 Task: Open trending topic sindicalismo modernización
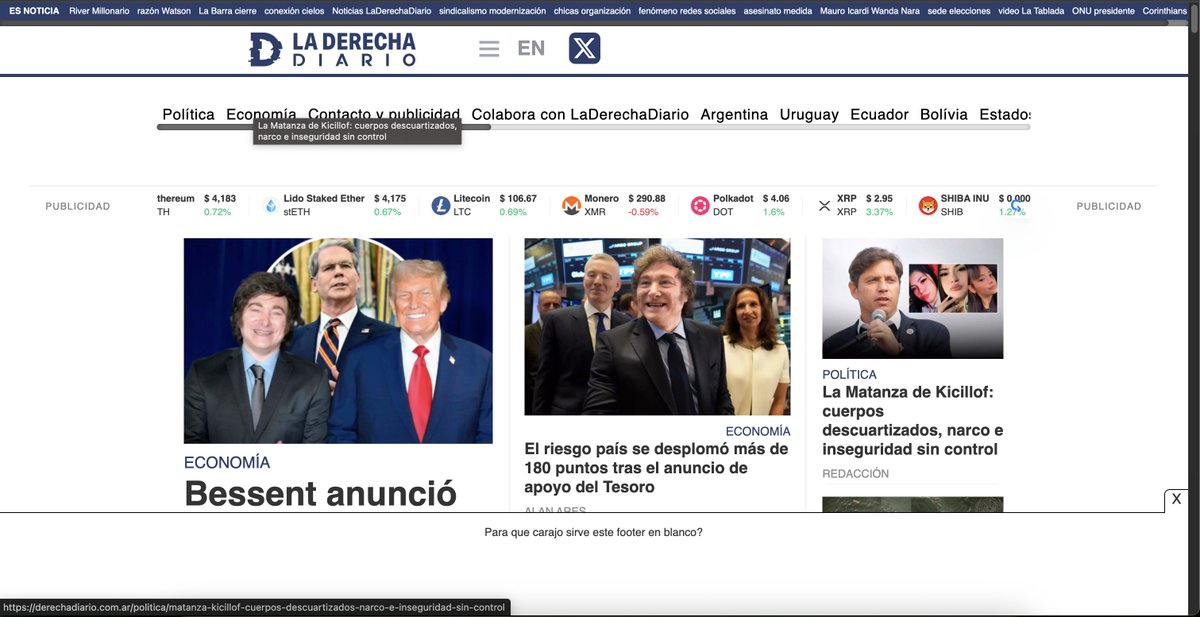(x=492, y=11)
